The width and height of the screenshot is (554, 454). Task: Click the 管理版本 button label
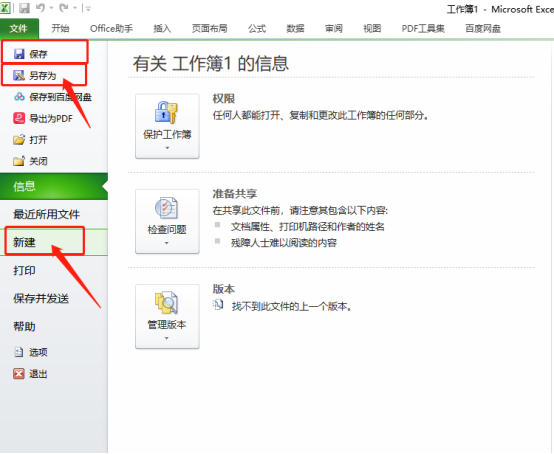[167, 325]
